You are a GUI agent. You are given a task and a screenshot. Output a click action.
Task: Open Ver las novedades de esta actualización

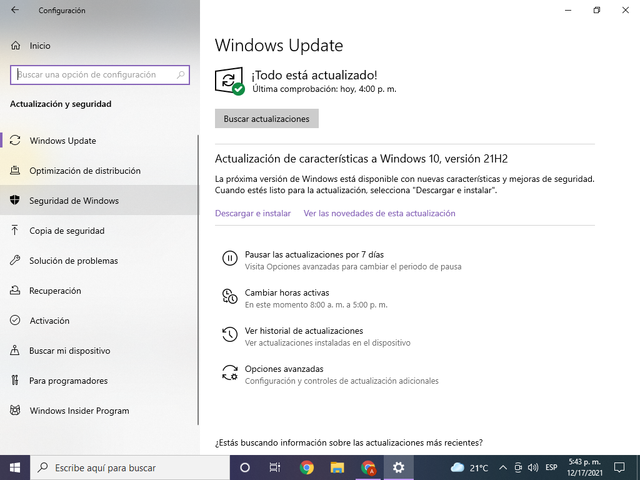coord(379,213)
